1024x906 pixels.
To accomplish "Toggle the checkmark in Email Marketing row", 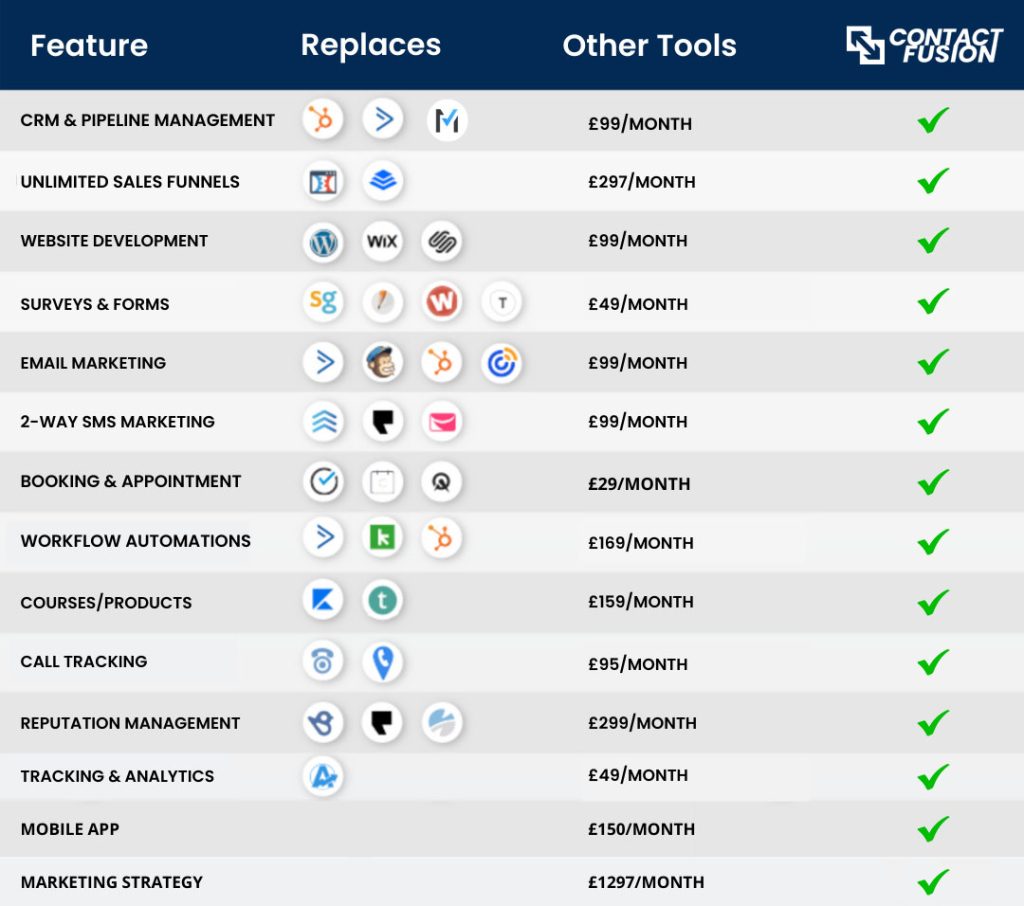I will [933, 361].
